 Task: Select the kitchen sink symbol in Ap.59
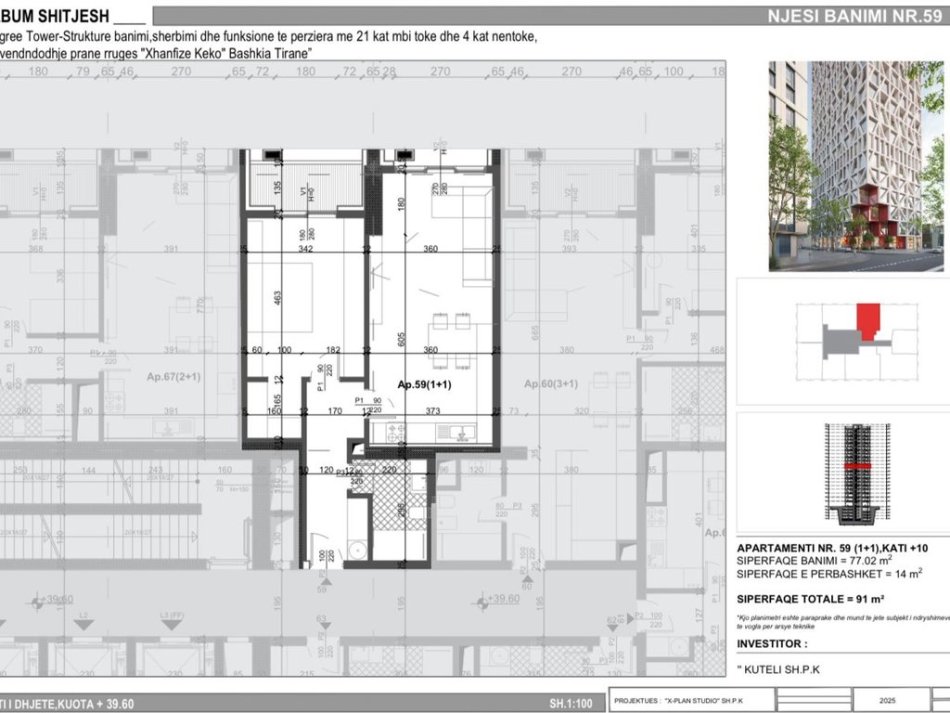pyautogui.click(x=457, y=432)
